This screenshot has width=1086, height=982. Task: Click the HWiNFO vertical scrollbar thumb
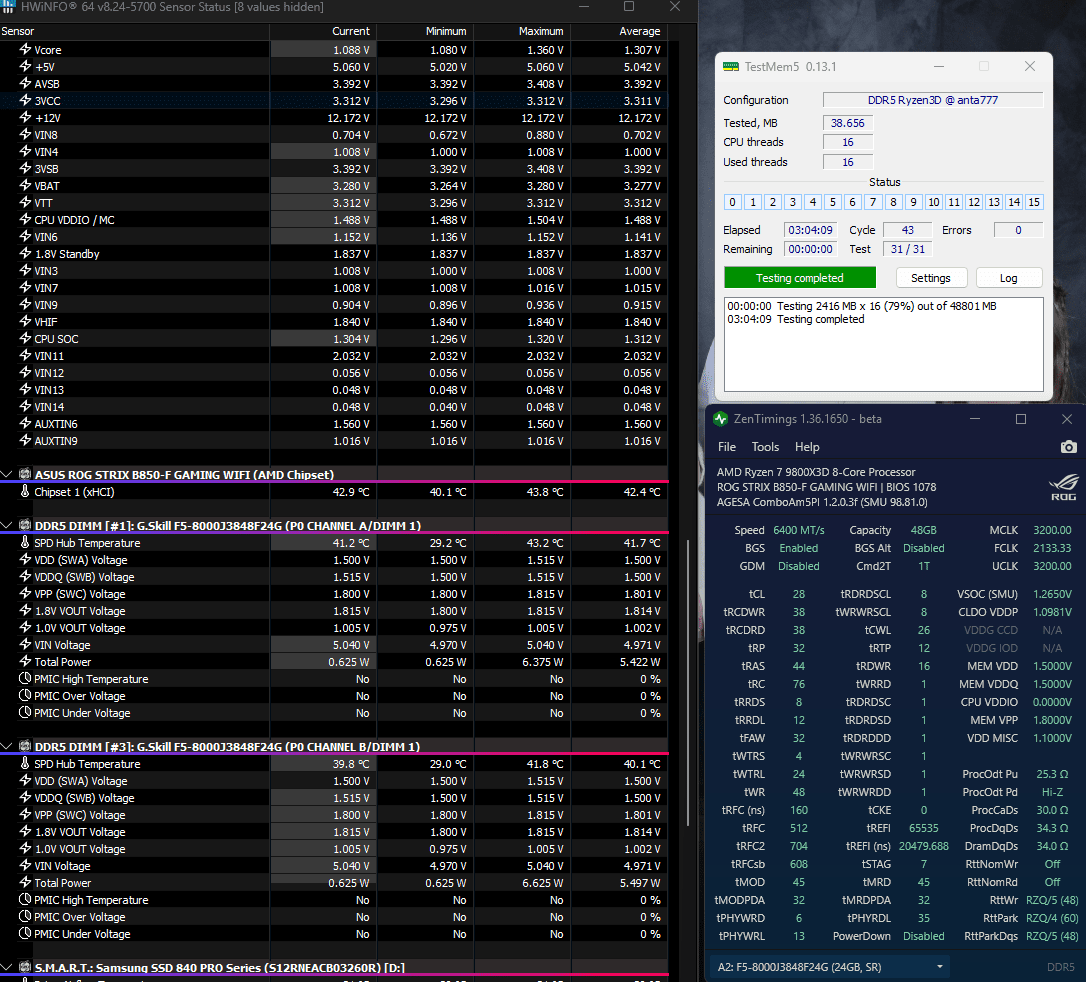pyautogui.click(x=688, y=683)
